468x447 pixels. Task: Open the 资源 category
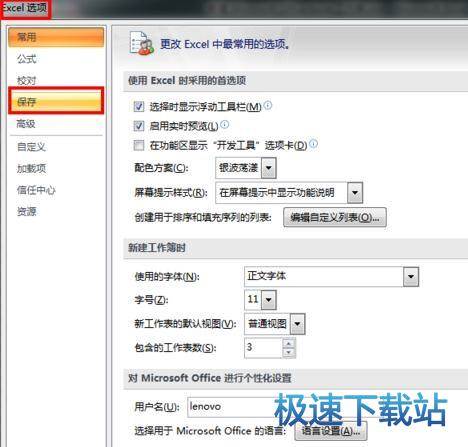(x=27, y=211)
